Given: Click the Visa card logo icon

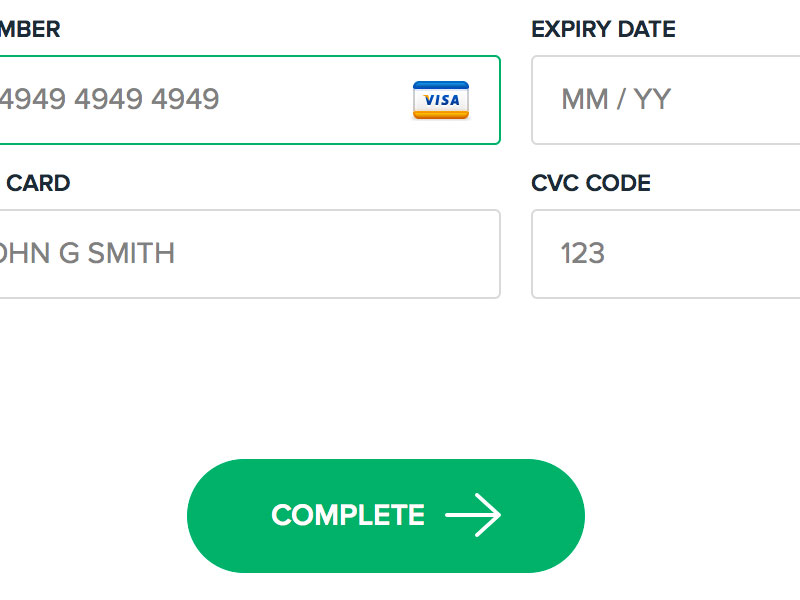Looking at the screenshot, I should coord(441,100).
